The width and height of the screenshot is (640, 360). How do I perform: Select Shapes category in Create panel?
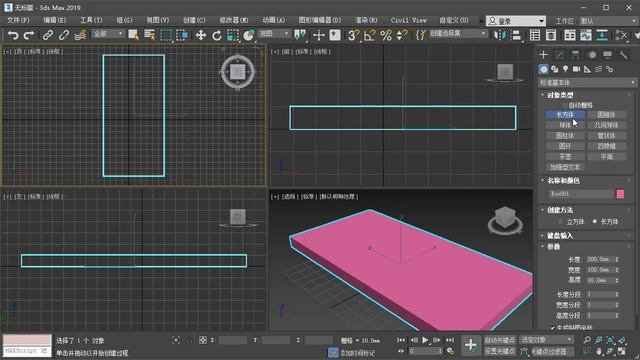pos(554,69)
